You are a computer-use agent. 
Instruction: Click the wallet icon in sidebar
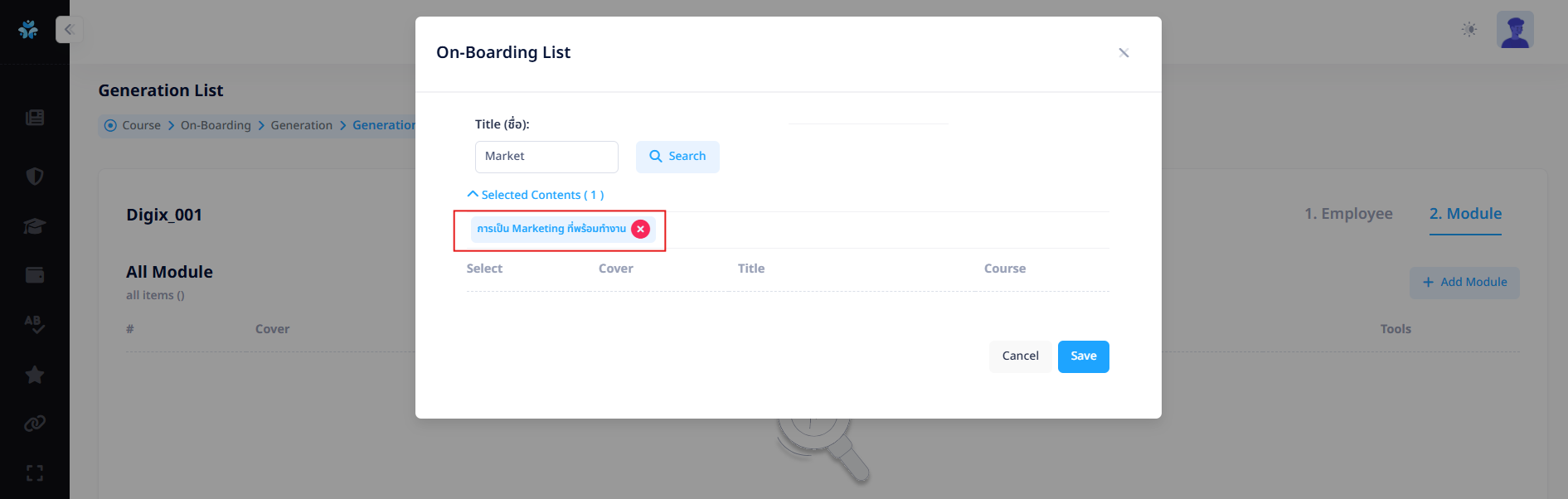pyautogui.click(x=35, y=275)
